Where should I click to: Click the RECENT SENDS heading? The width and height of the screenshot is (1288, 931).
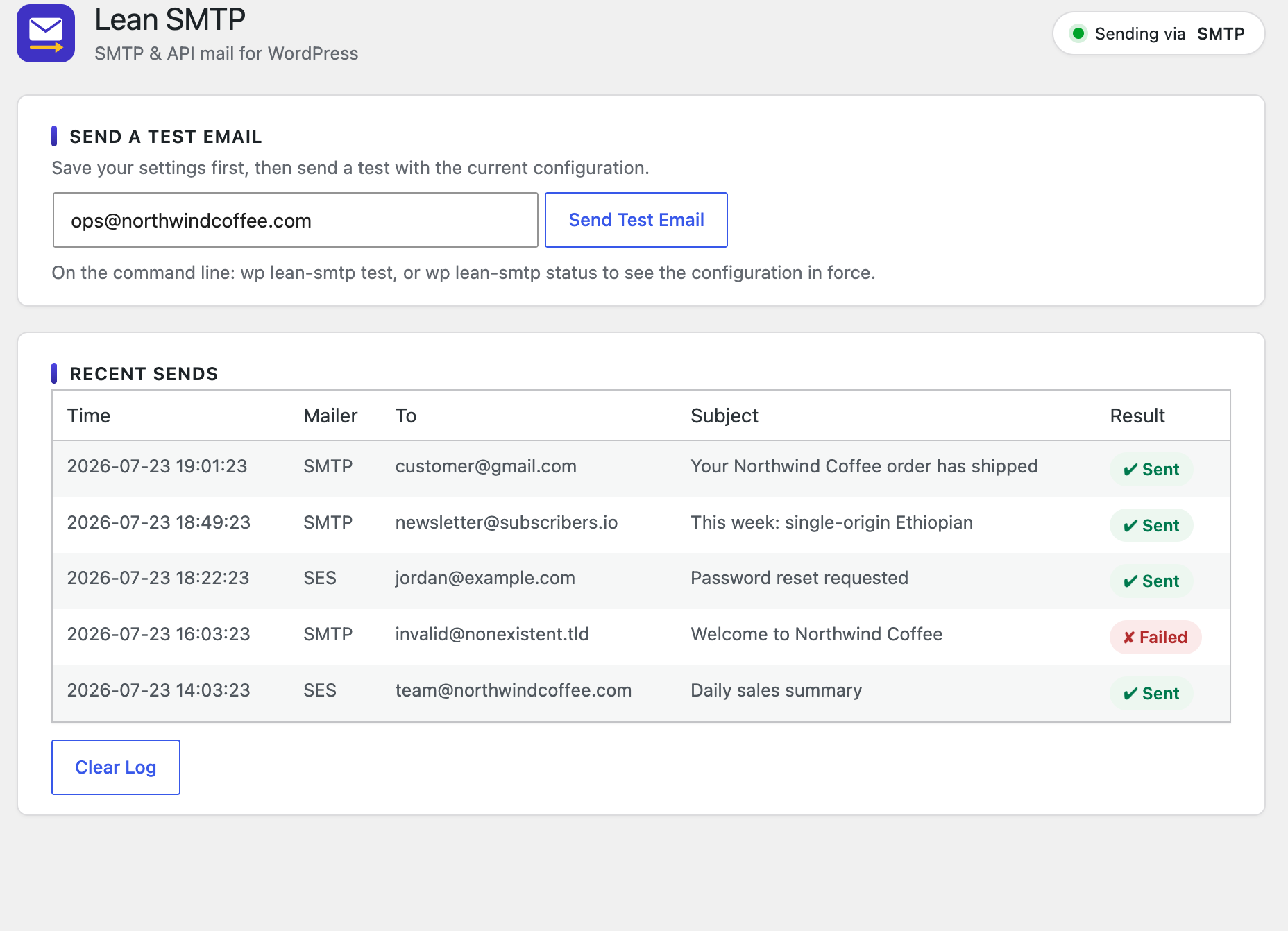pos(144,374)
